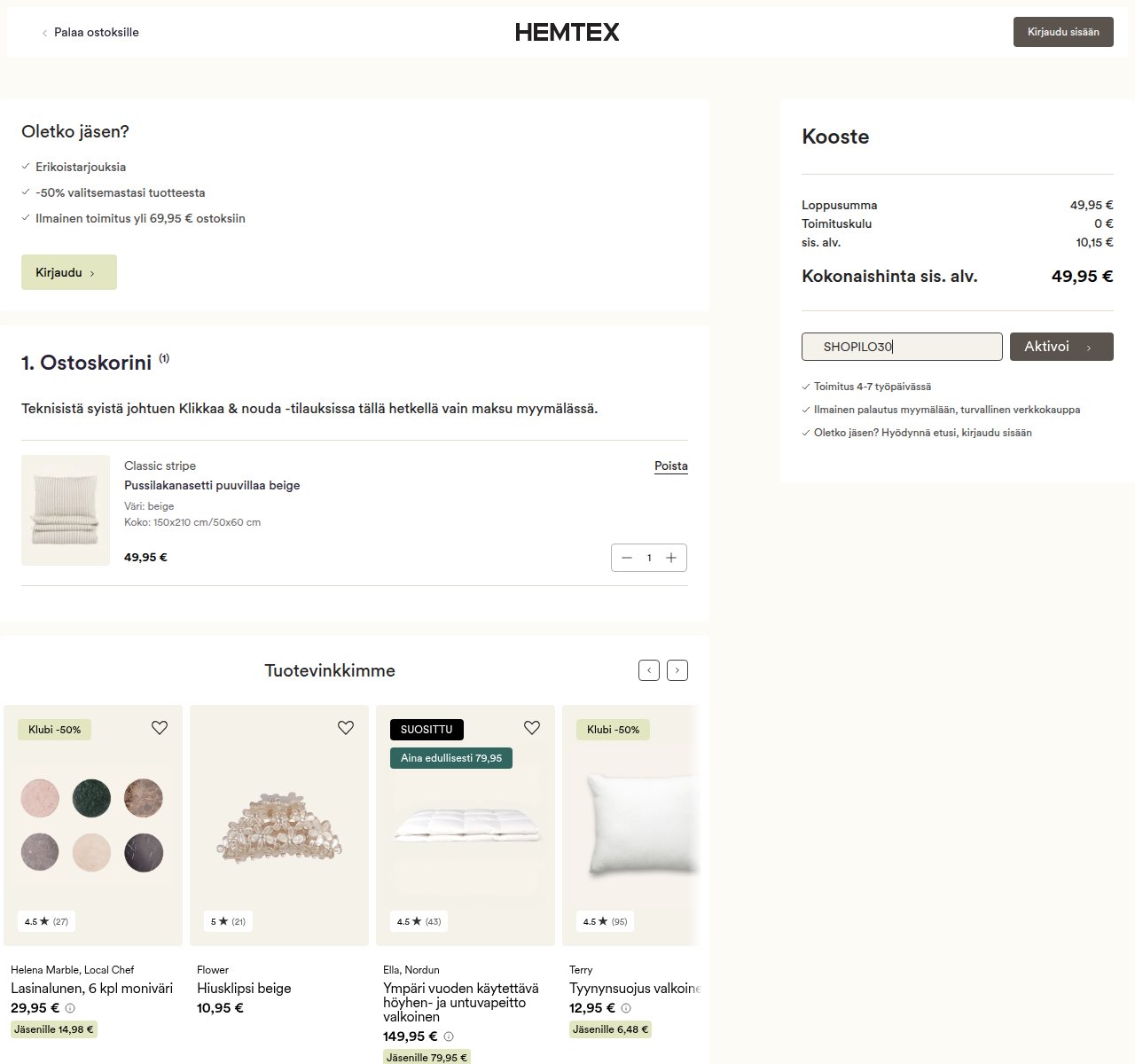Open white pillow protector product image

(631, 825)
